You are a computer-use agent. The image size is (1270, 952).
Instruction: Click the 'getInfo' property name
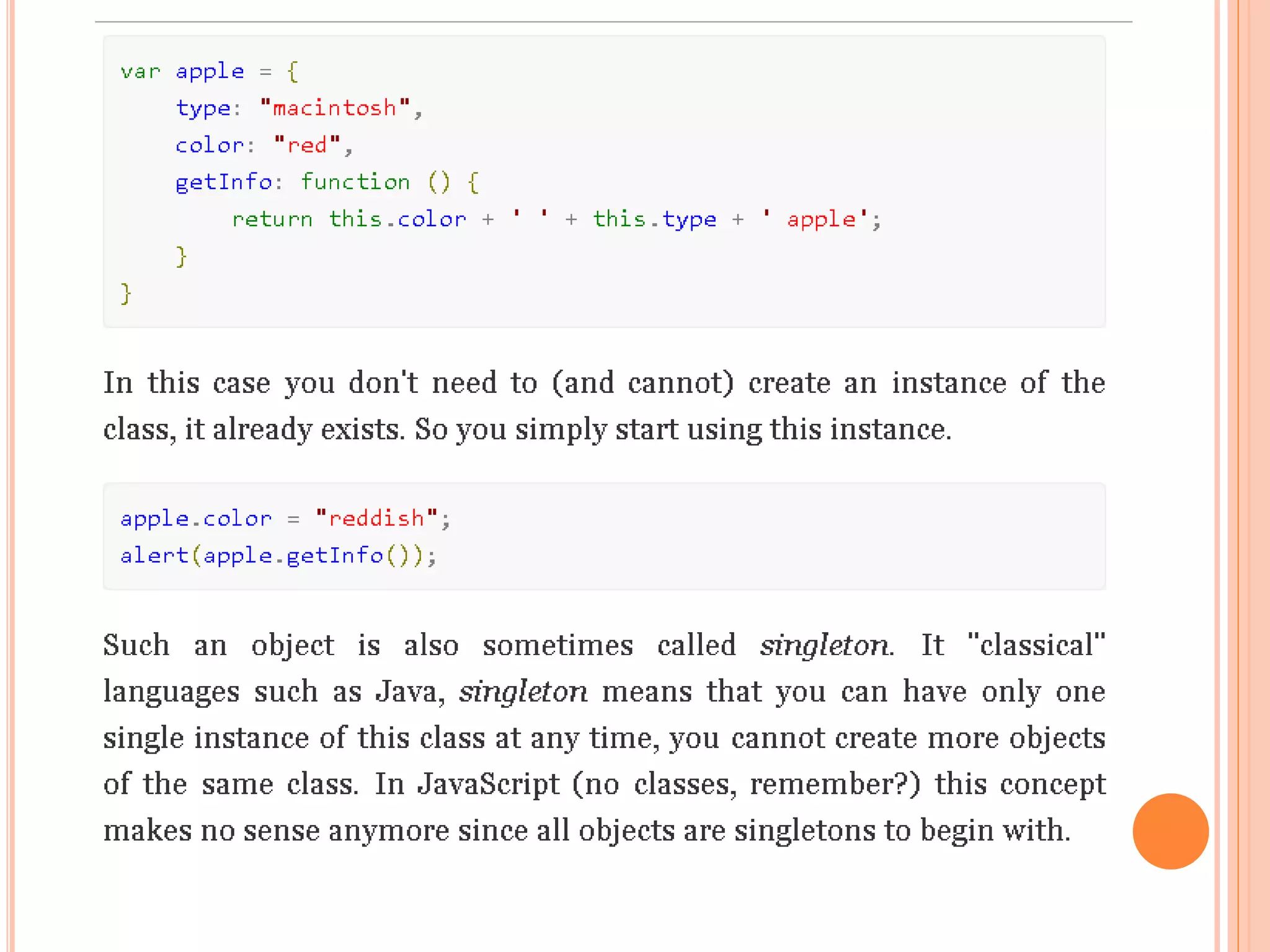coord(223,182)
